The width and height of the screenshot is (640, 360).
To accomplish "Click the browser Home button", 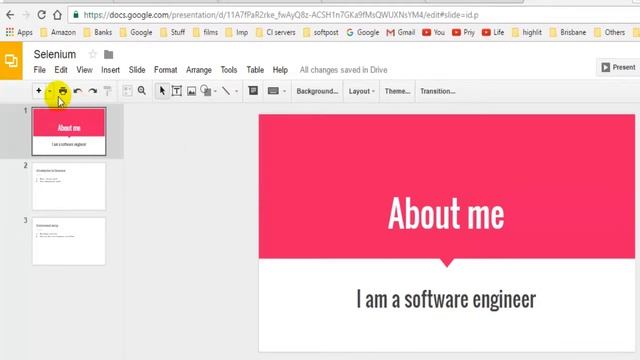I will (57, 15).
